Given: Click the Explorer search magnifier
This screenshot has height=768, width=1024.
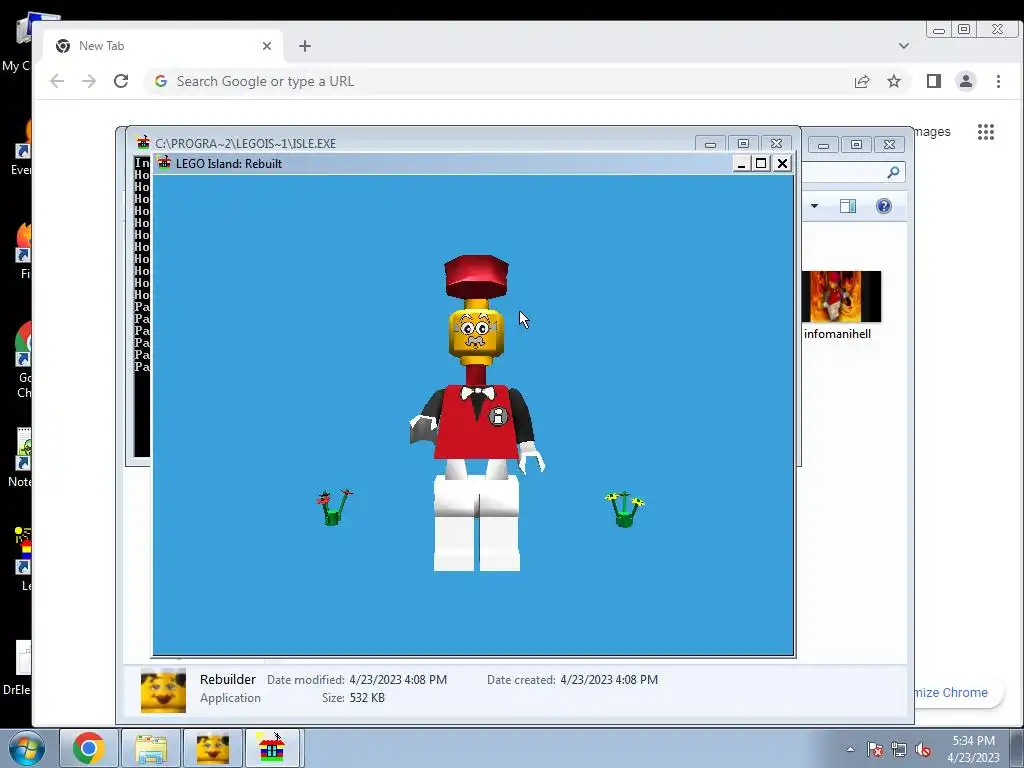Looking at the screenshot, I should (x=893, y=172).
